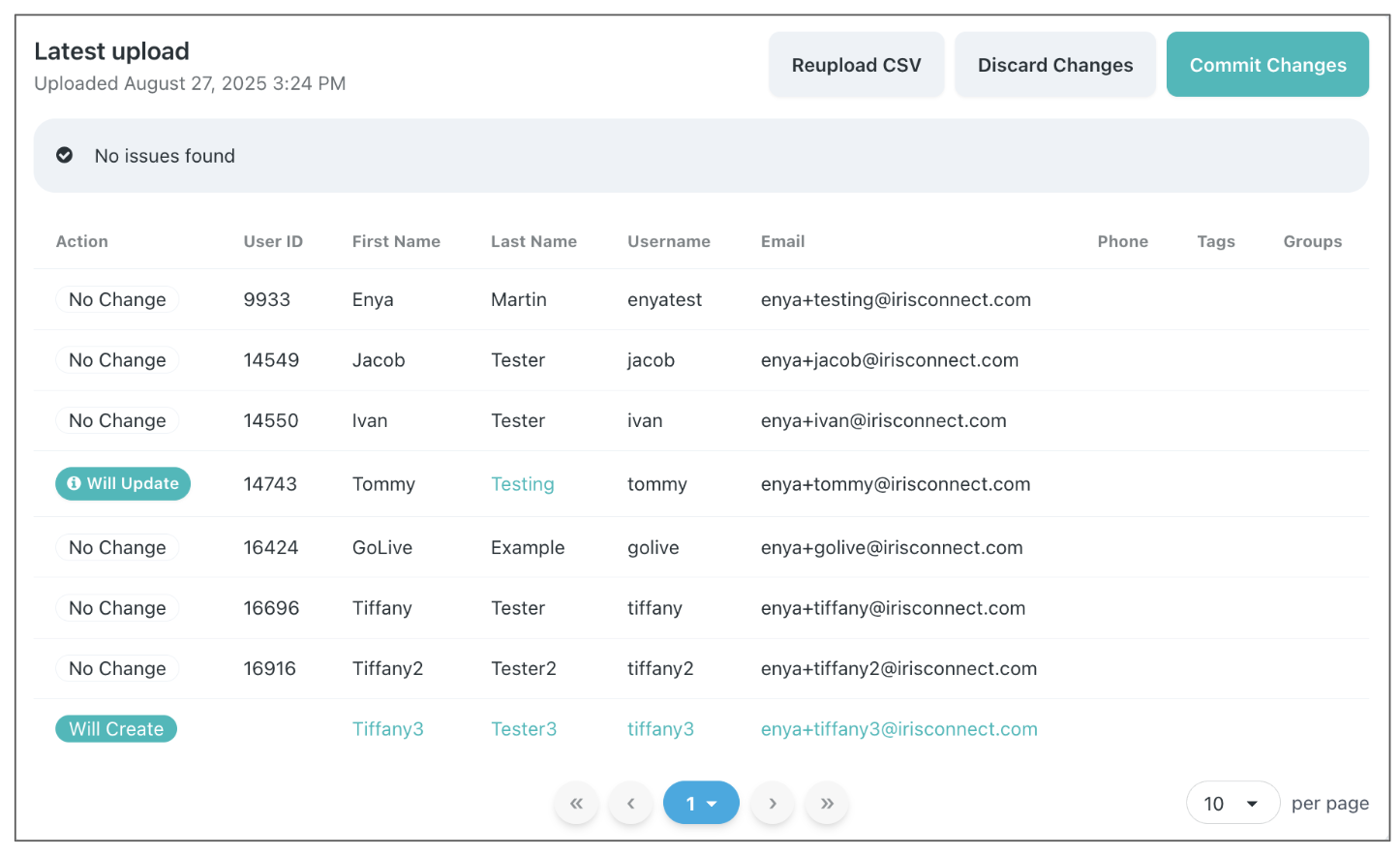The height and width of the screenshot is (856, 1400).
Task: Click the User ID column header
Action: (x=273, y=241)
